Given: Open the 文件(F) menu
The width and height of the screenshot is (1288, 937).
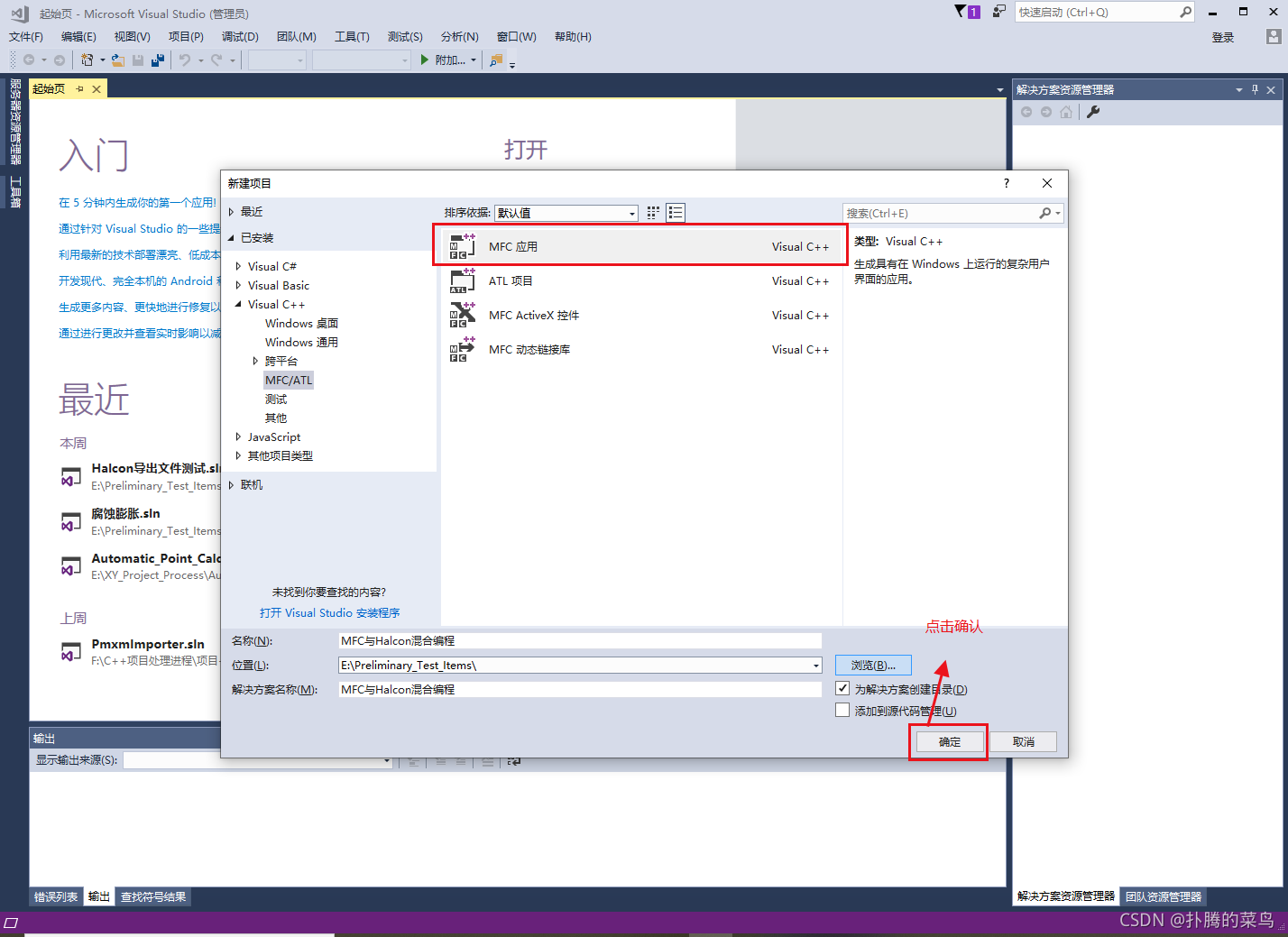Looking at the screenshot, I should 26,36.
